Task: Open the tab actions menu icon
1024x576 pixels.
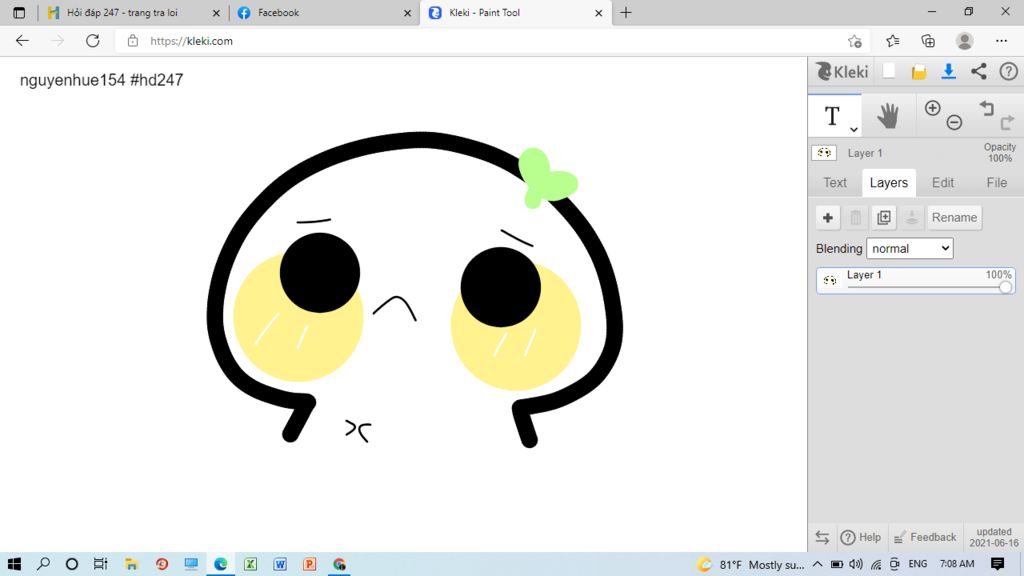Action: (19, 12)
